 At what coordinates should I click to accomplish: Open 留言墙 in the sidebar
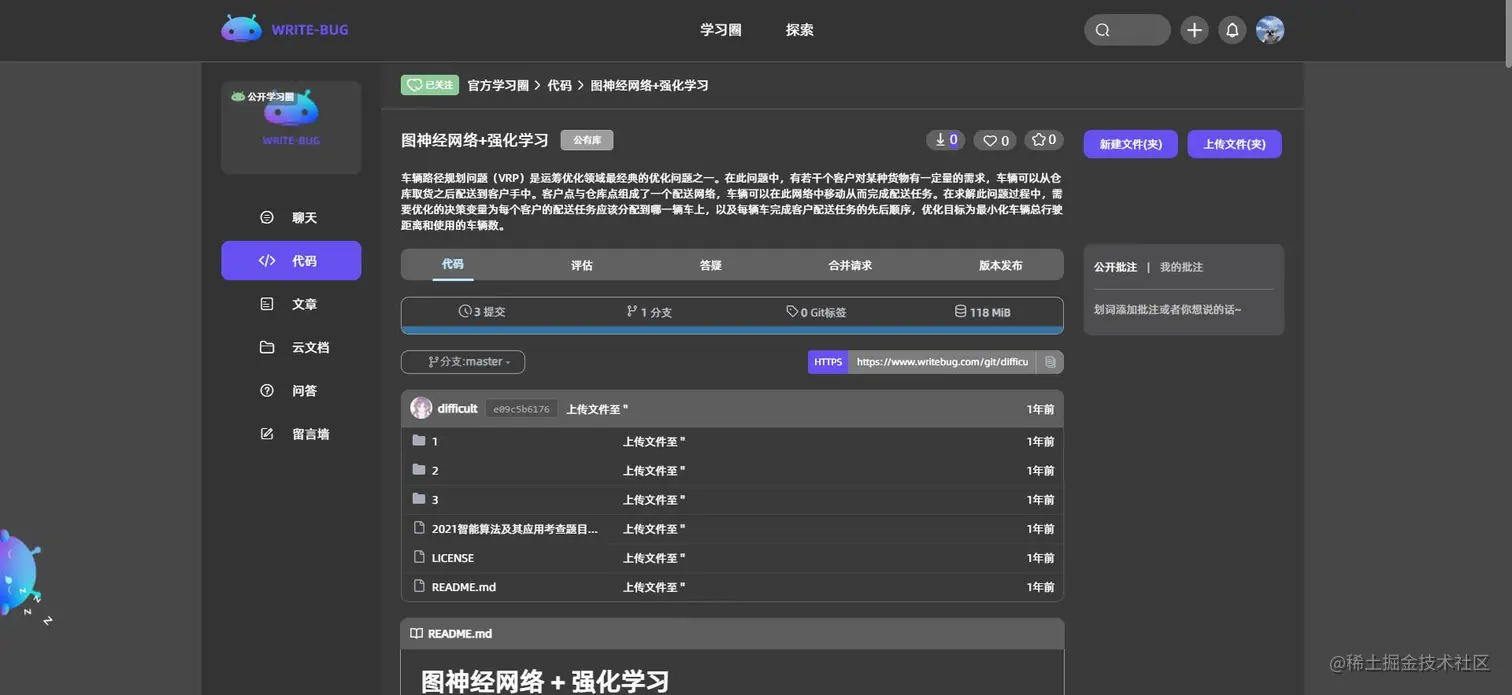pos(291,434)
